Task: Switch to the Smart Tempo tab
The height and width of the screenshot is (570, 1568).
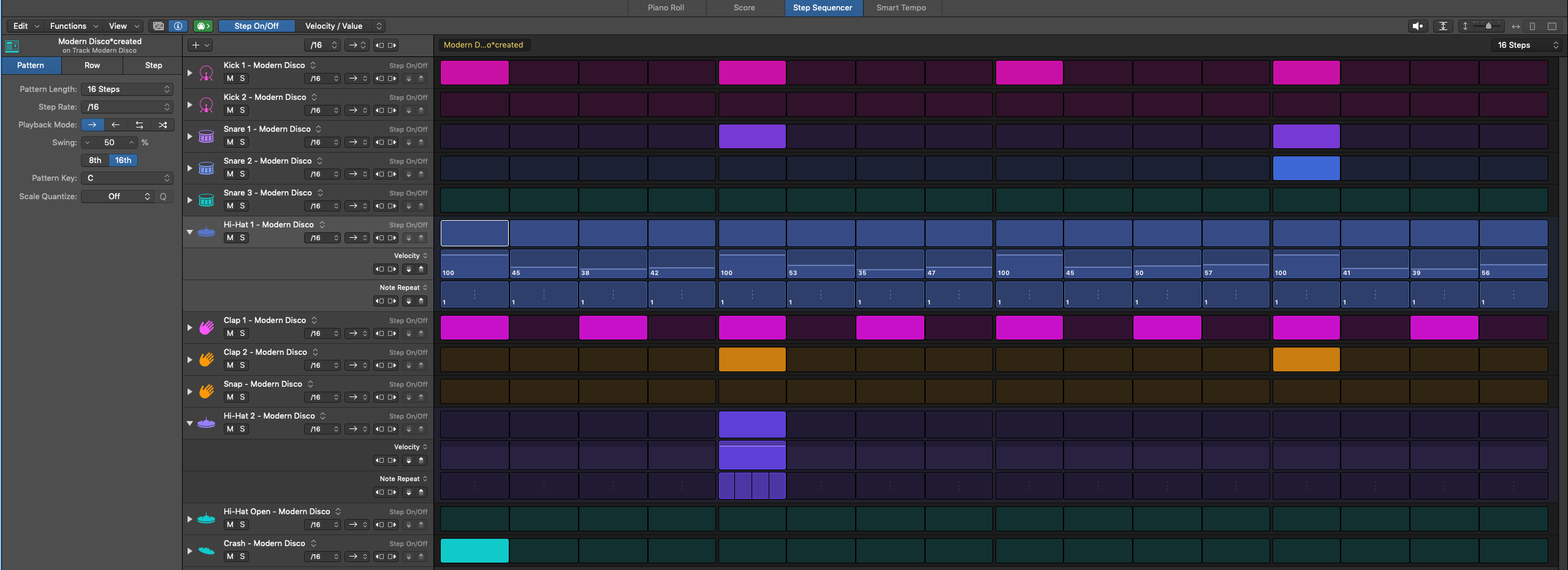Action: [902, 8]
